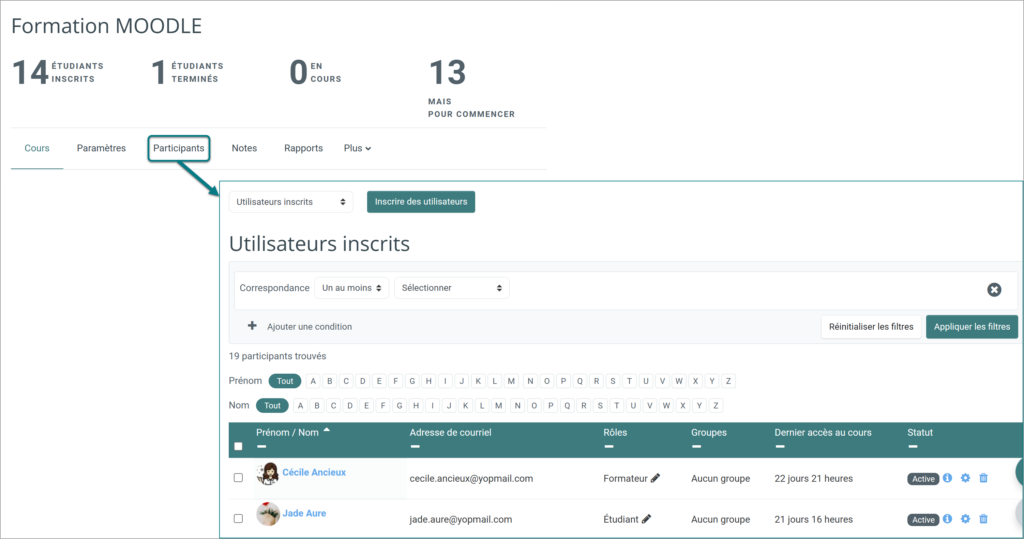This screenshot has height=539, width=1024.
Task: Open enrolment settings gear for Jade Aure
Action: click(965, 519)
